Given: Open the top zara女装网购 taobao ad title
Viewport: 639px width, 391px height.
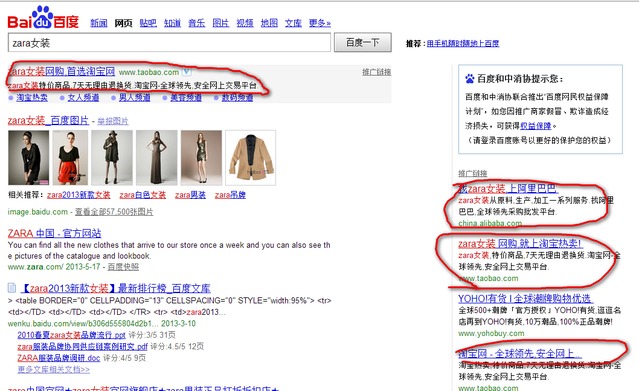Looking at the screenshot, I should coord(62,71).
